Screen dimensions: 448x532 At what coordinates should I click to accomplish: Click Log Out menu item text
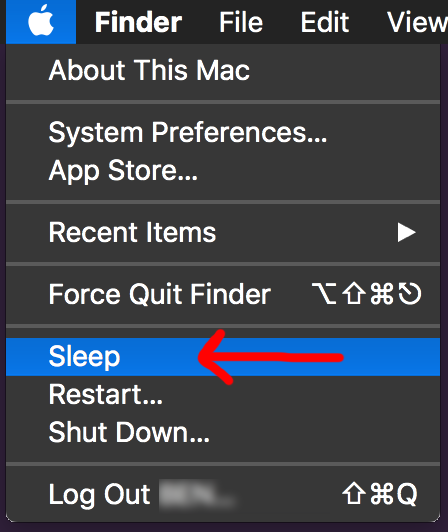(x=99, y=495)
